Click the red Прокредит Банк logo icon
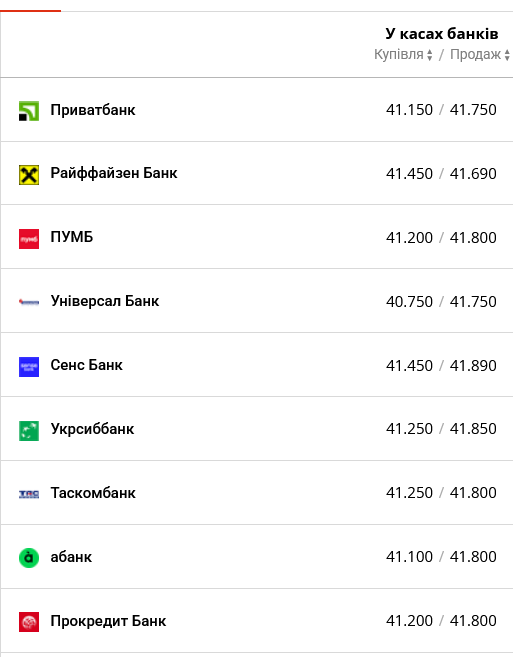This screenshot has width=513, height=657. (x=29, y=622)
